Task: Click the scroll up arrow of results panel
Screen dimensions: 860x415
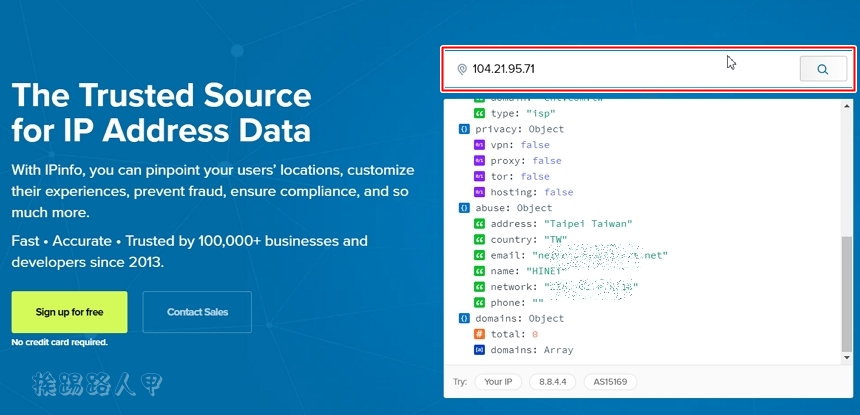Action: coord(847,105)
